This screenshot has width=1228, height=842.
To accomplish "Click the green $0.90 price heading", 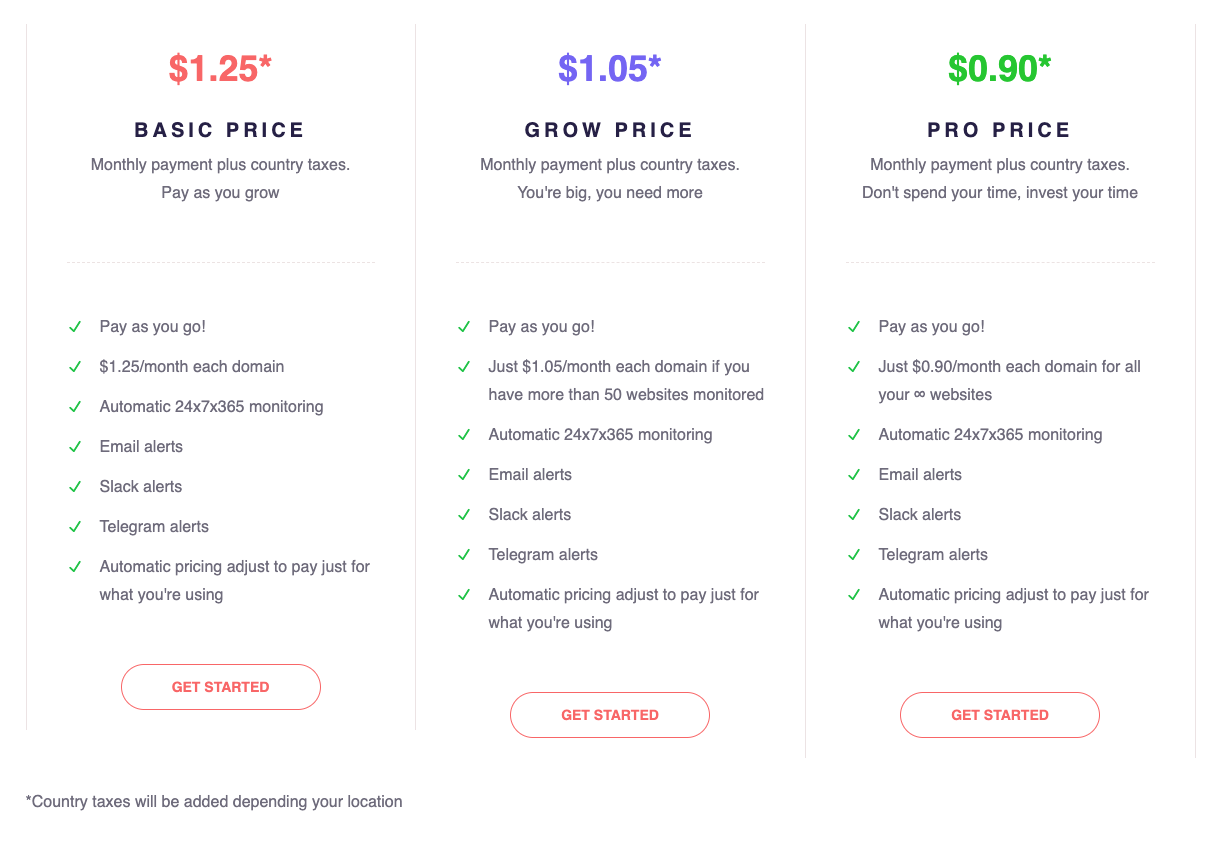I will point(999,68).
